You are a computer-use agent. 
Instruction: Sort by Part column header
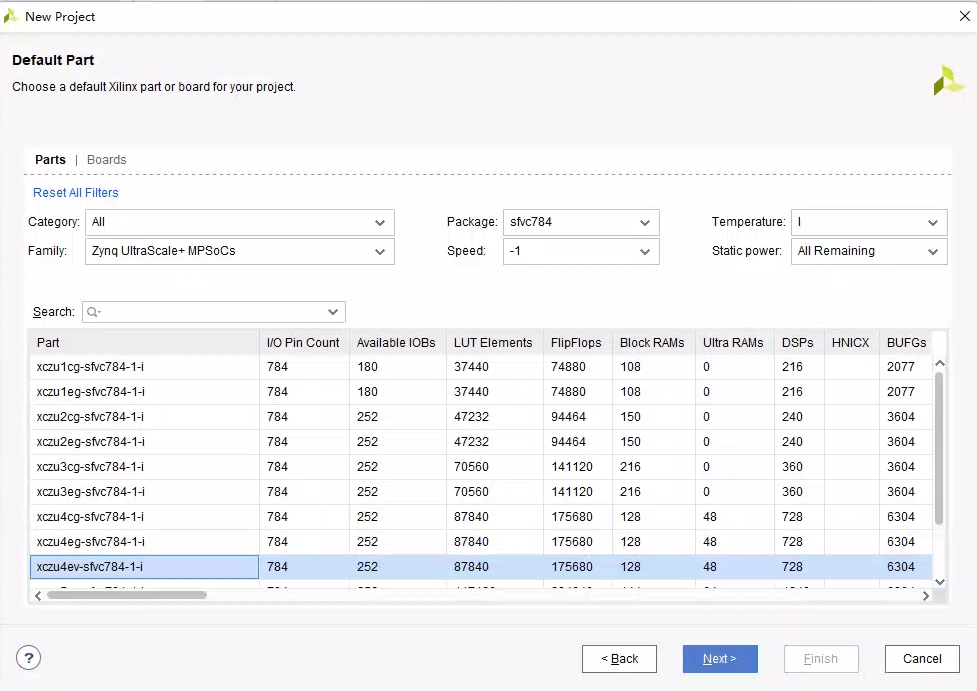(x=145, y=343)
